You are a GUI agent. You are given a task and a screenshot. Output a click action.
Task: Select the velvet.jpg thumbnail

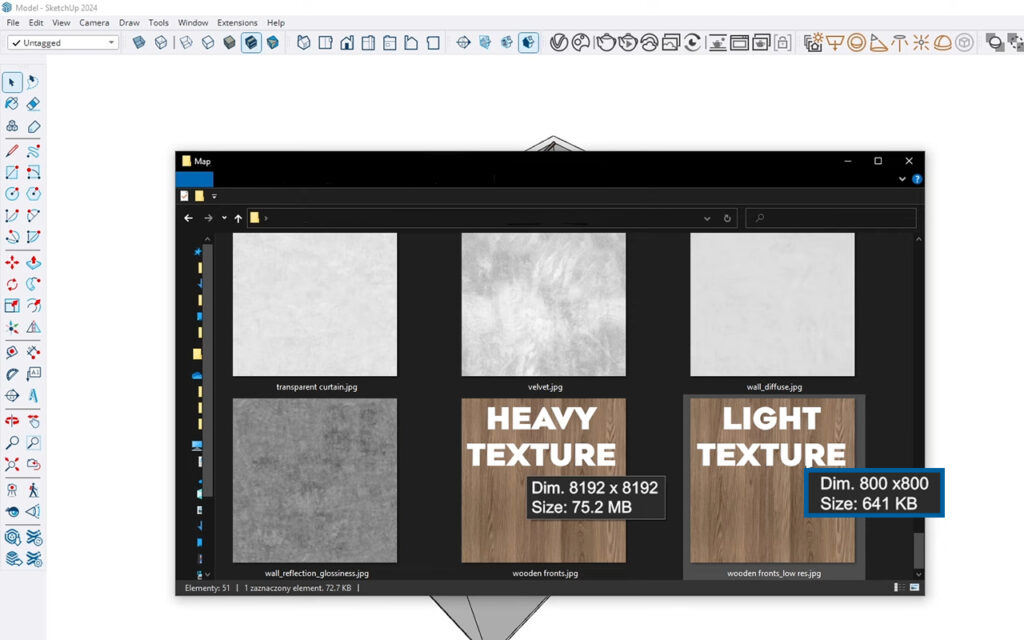[x=543, y=304]
